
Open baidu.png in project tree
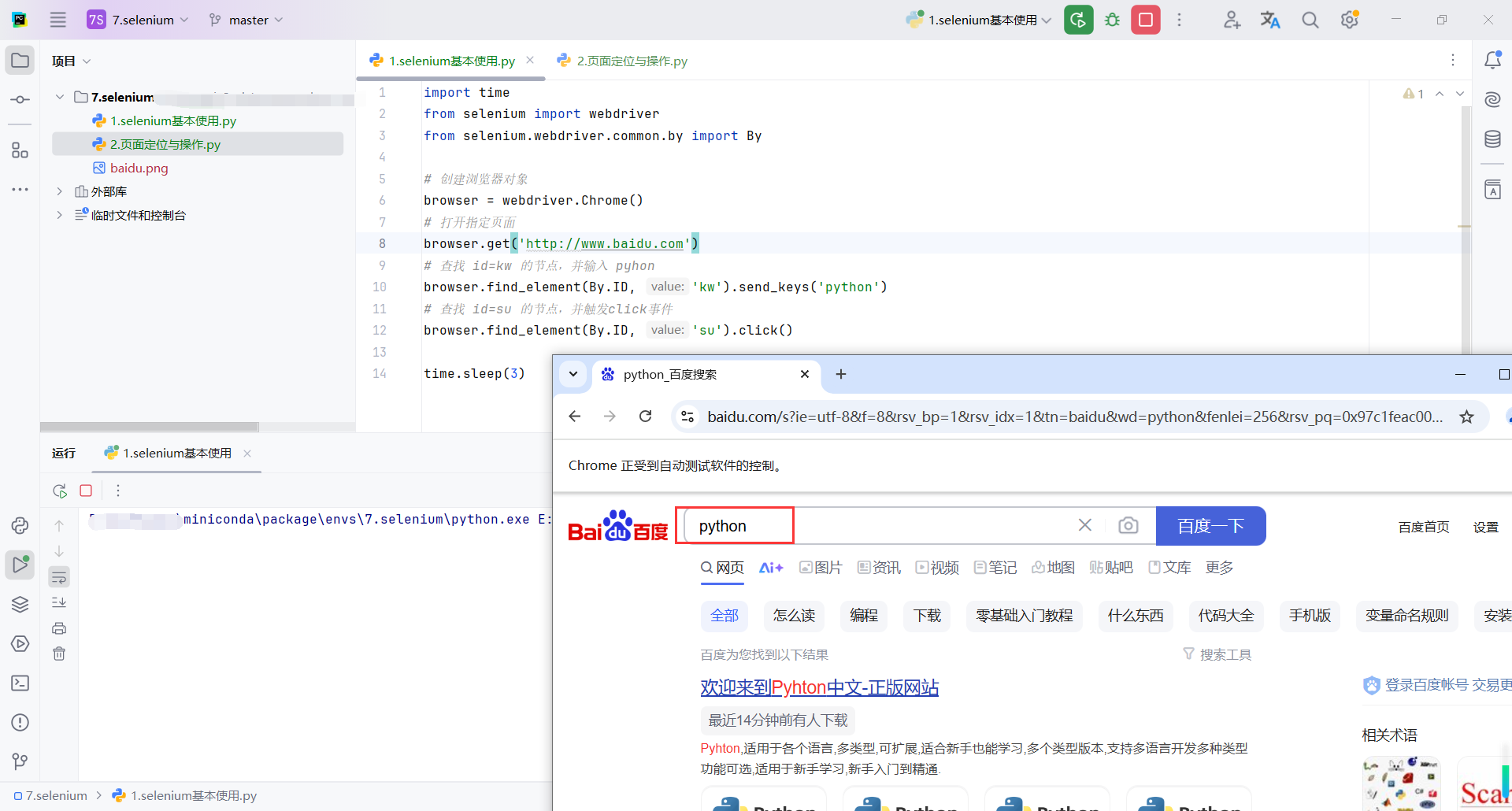[x=139, y=168]
